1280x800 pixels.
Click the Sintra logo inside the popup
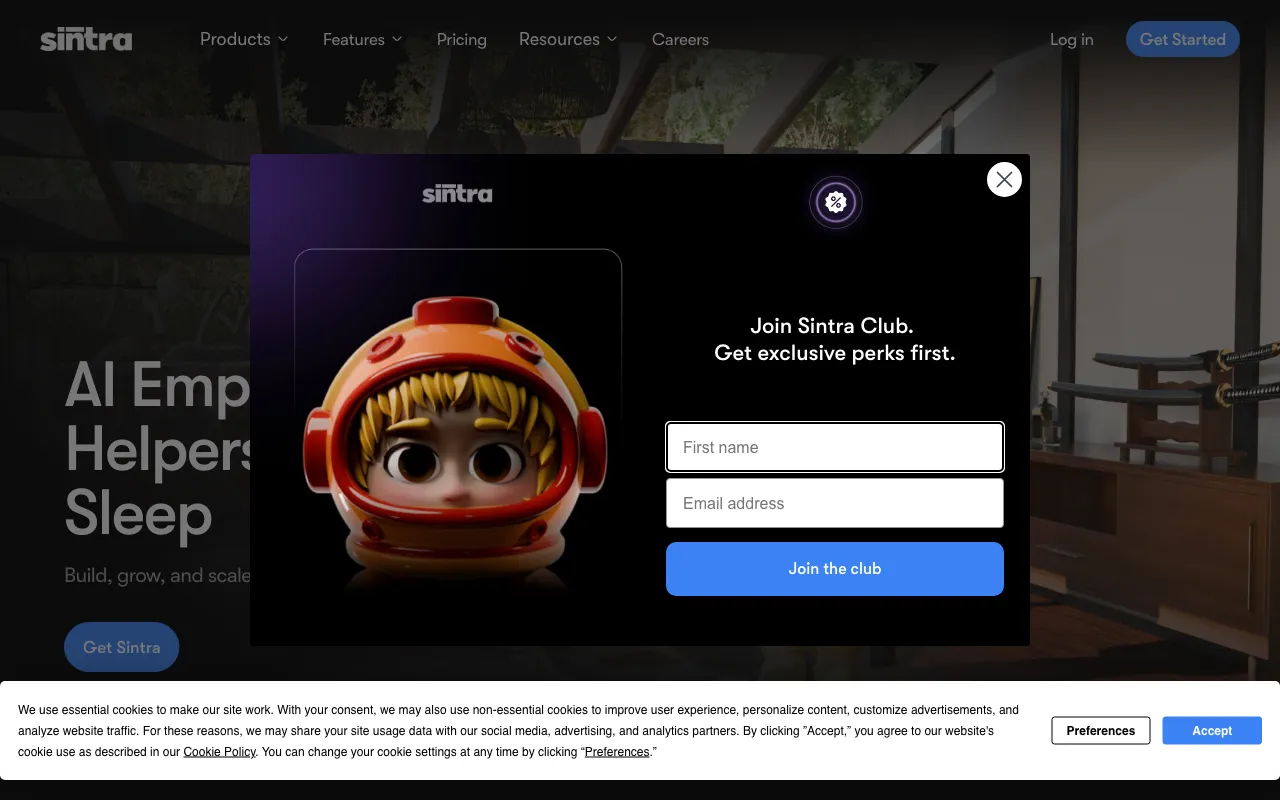click(457, 193)
